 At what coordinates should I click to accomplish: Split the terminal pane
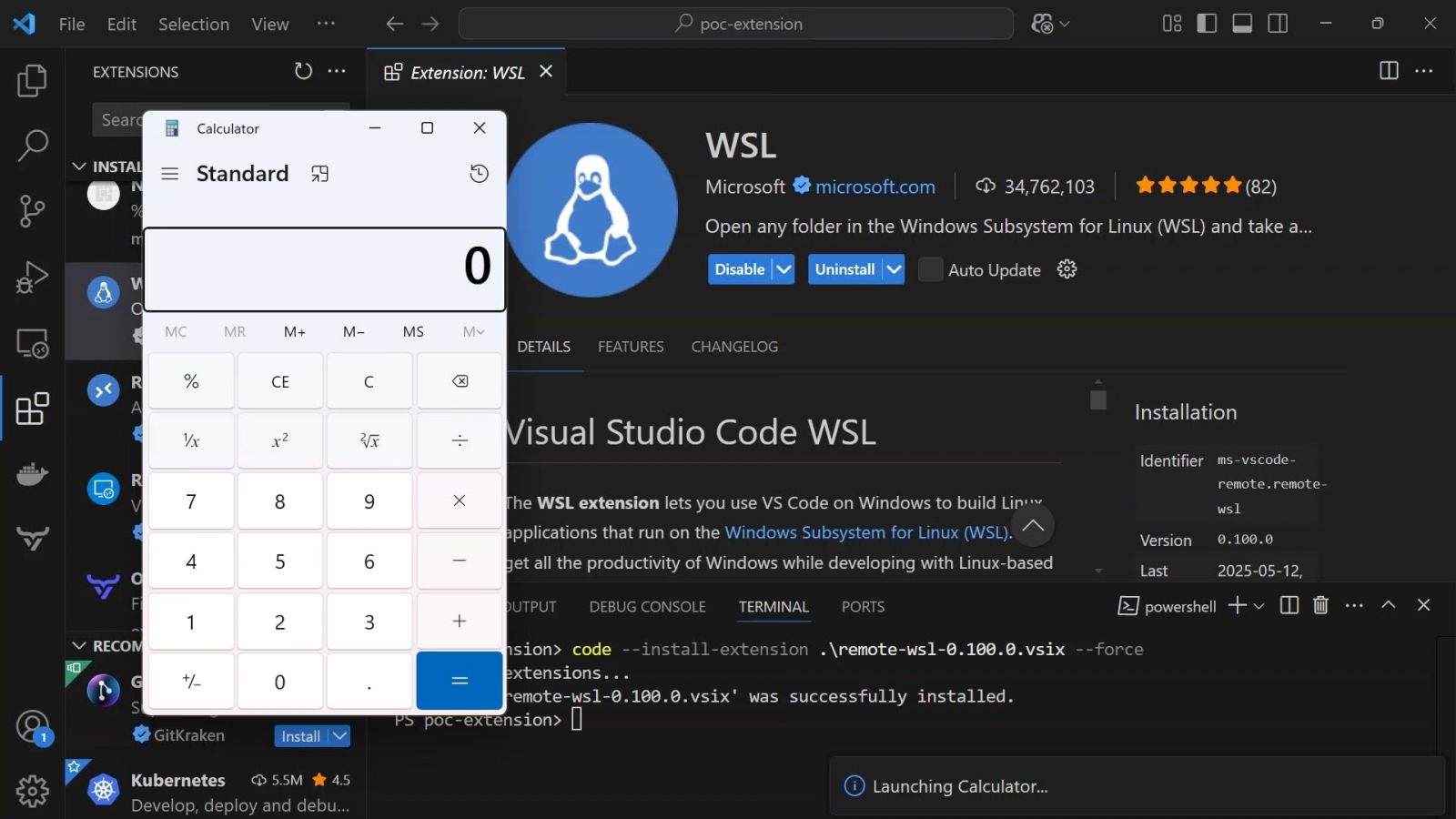pyautogui.click(x=1289, y=605)
